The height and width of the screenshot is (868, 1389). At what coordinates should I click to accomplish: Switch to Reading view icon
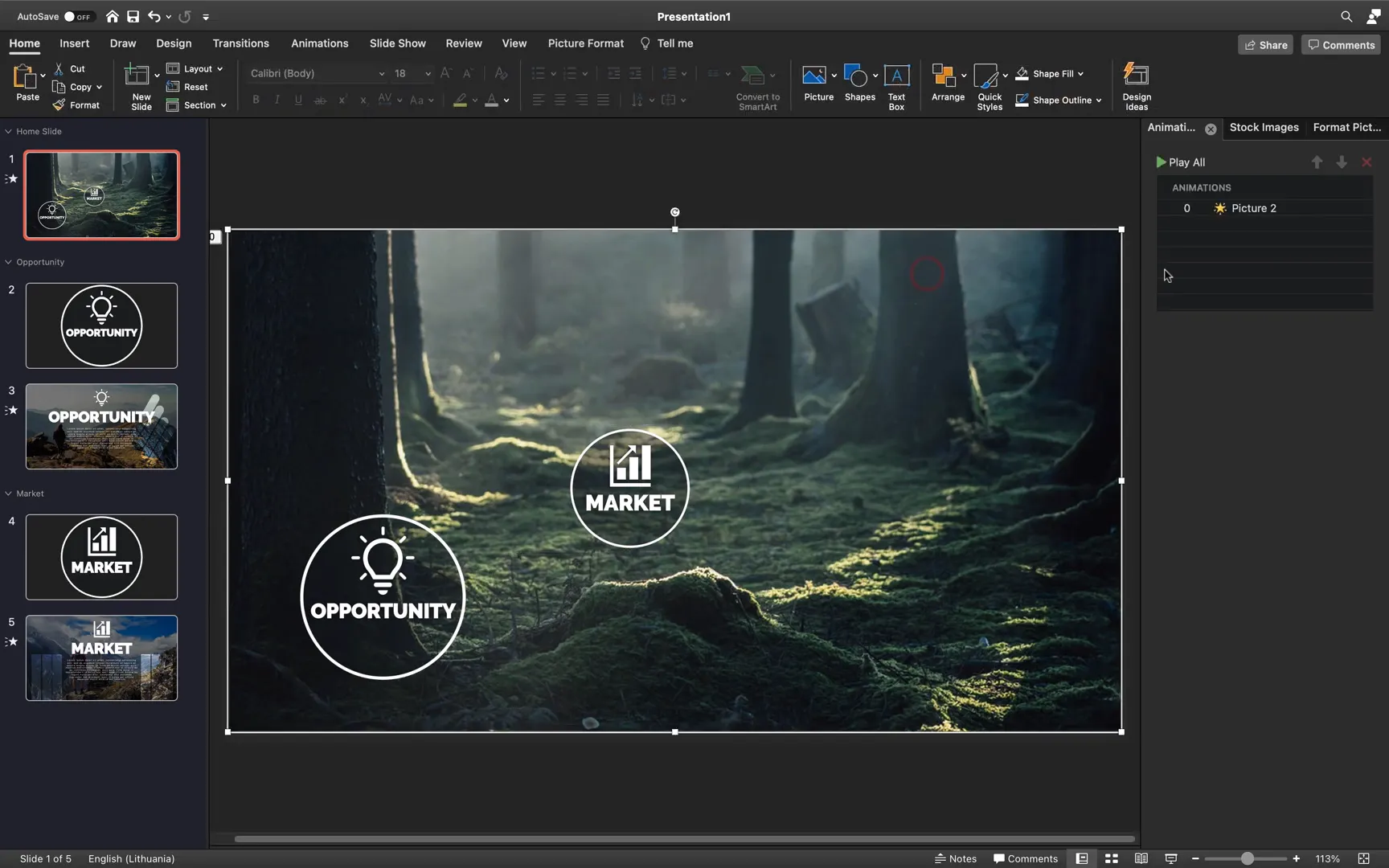click(x=1141, y=858)
